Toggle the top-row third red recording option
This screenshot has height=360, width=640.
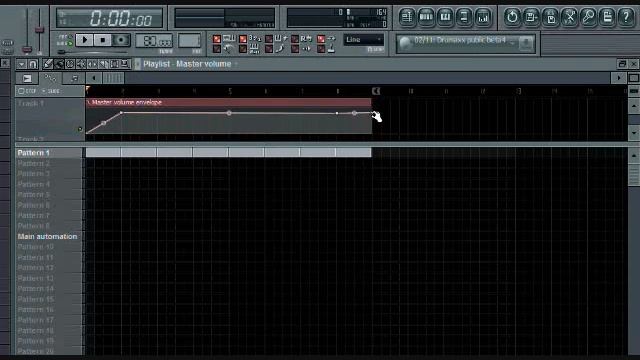click(269, 39)
